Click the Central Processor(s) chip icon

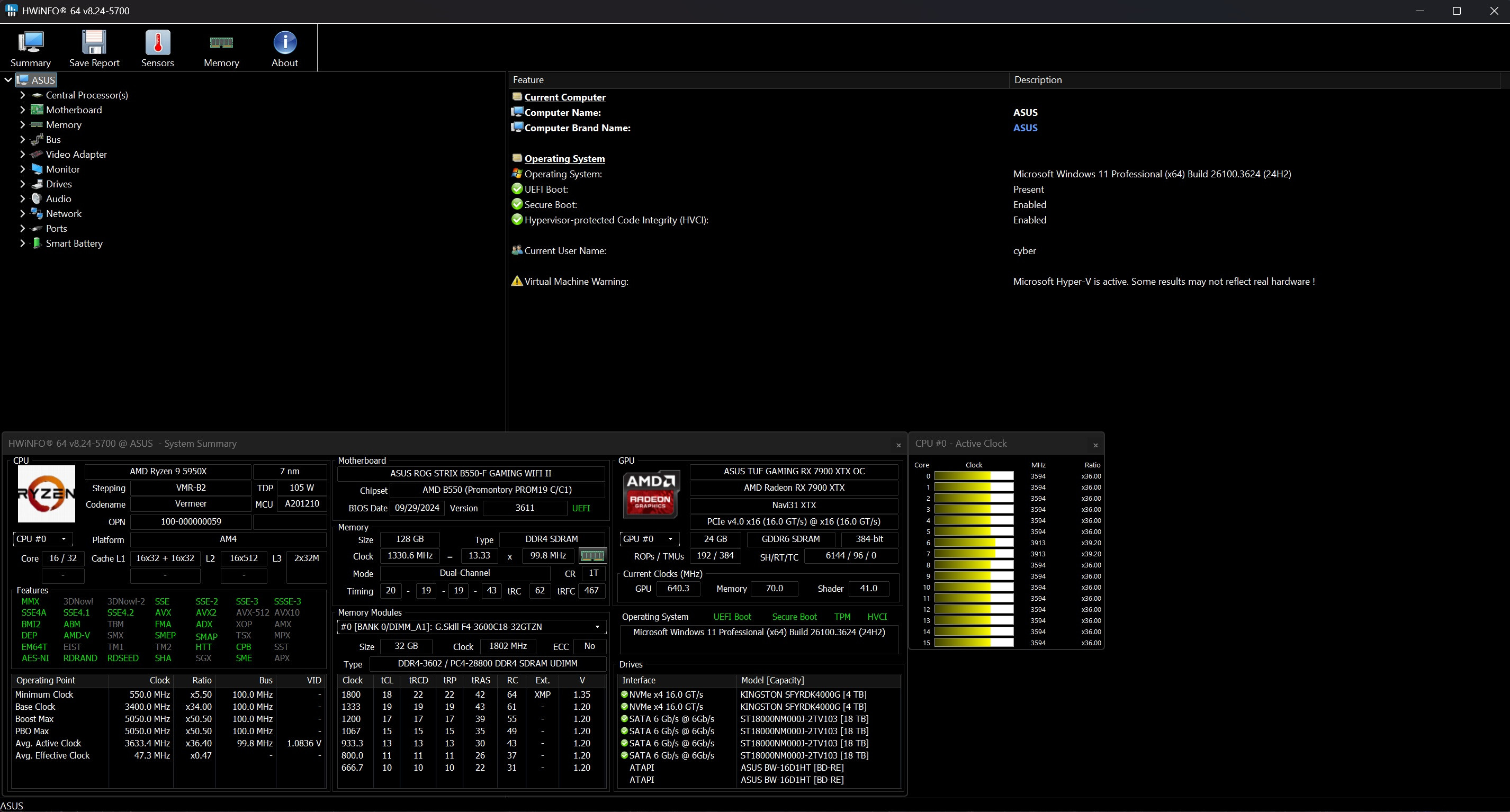point(37,95)
